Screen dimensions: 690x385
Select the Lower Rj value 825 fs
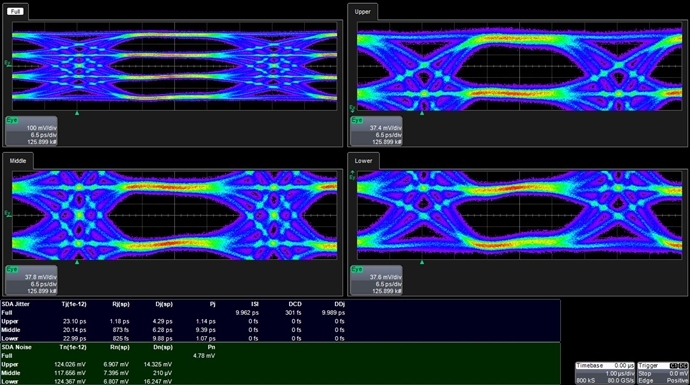121,339
